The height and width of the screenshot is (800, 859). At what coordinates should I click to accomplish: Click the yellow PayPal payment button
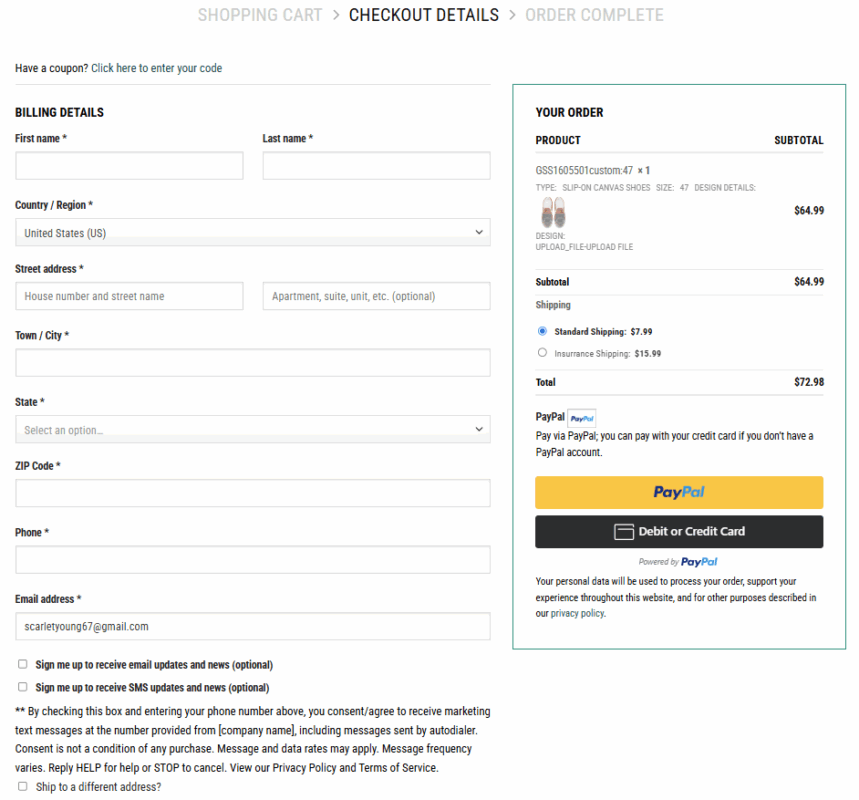[679, 493]
